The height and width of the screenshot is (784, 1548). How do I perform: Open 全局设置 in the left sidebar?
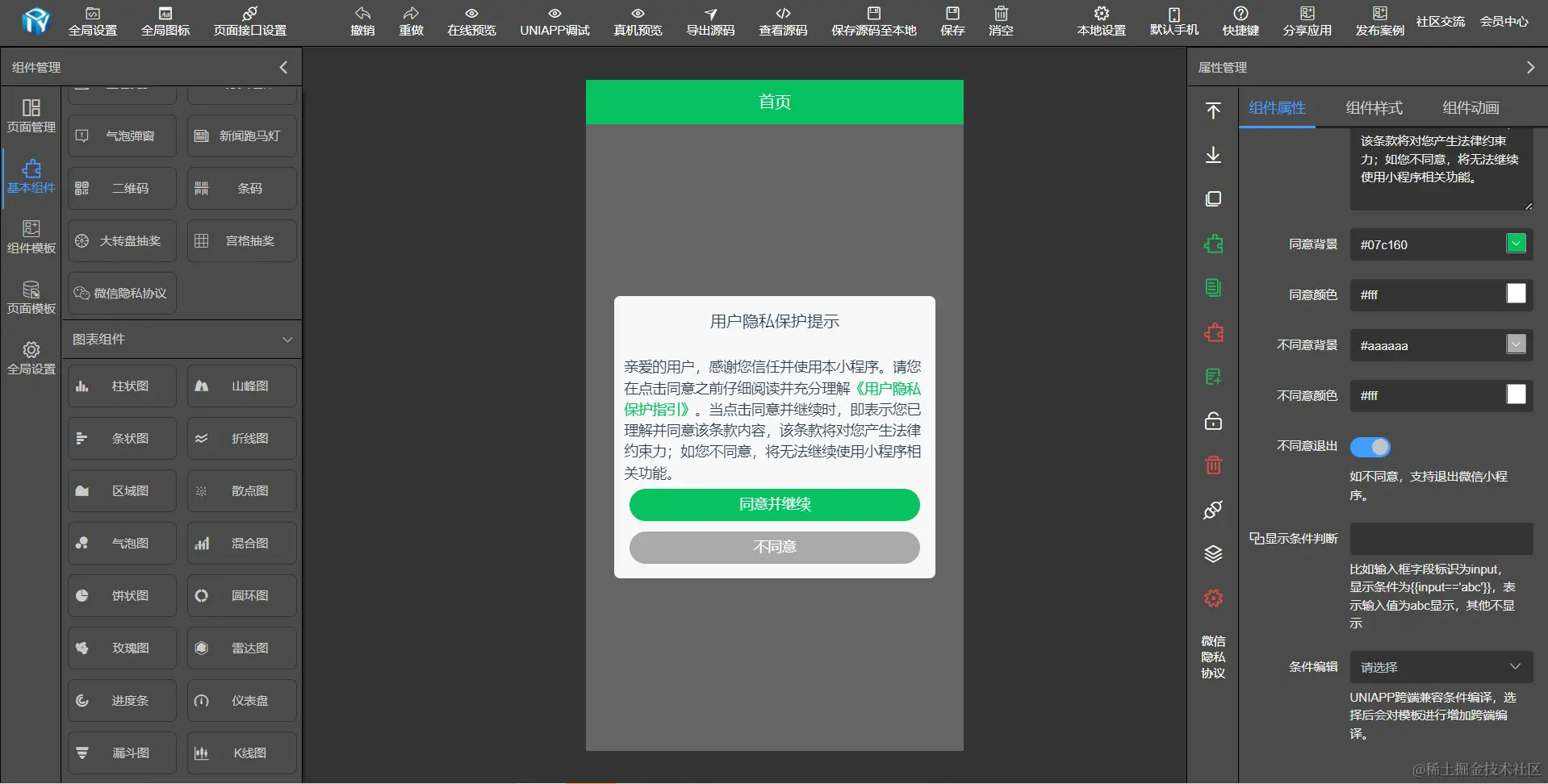[31, 358]
